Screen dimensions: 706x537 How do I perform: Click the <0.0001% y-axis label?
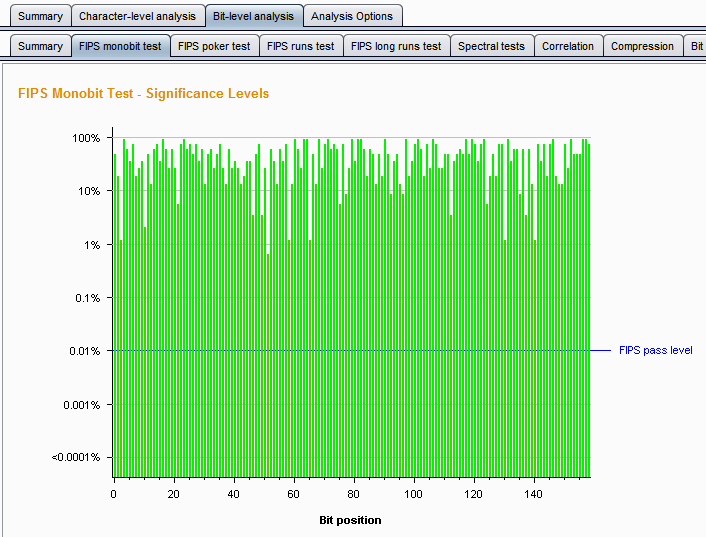pyautogui.click(x=78, y=458)
